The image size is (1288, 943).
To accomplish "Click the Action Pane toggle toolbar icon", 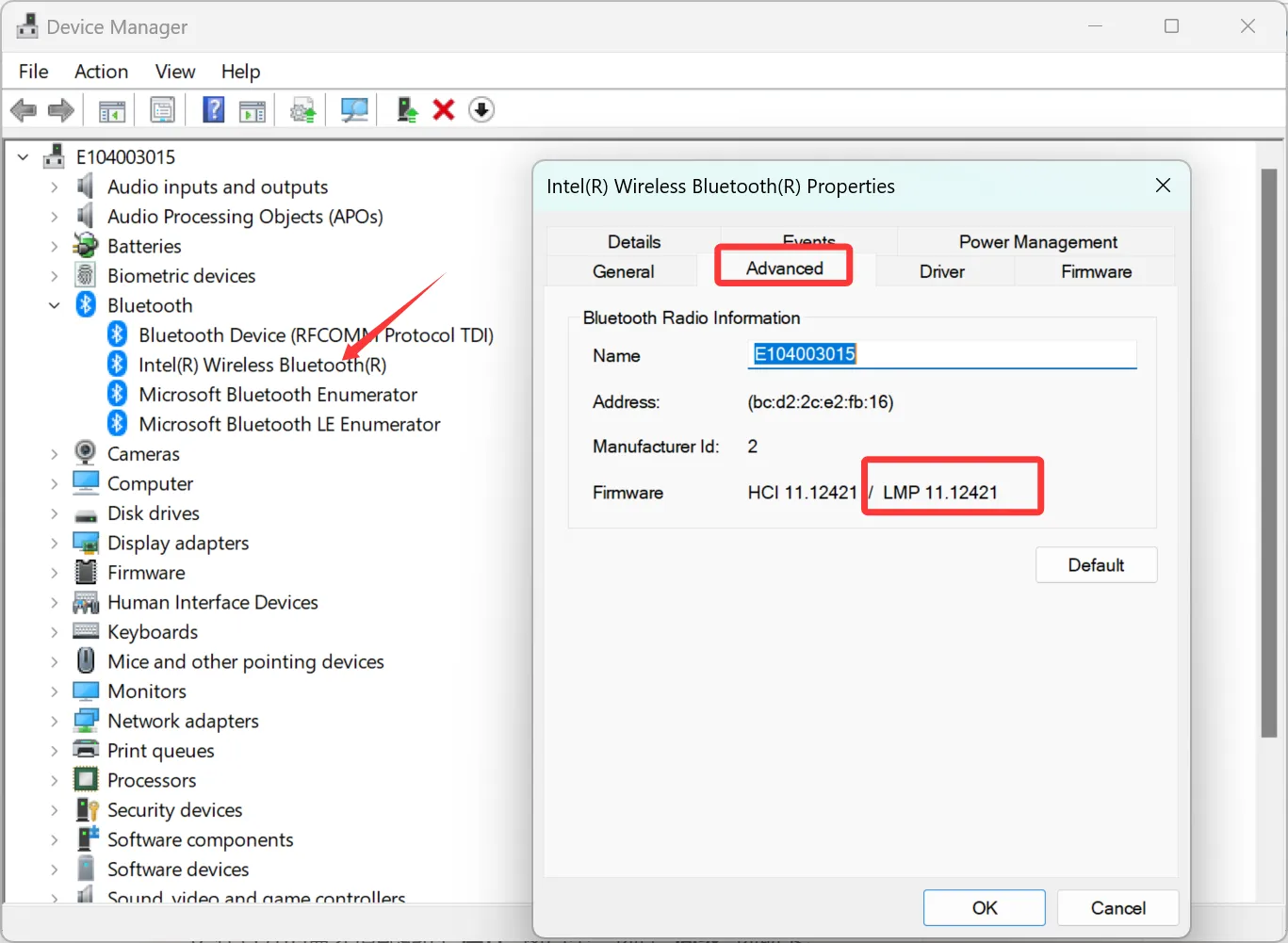I will click(x=253, y=110).
